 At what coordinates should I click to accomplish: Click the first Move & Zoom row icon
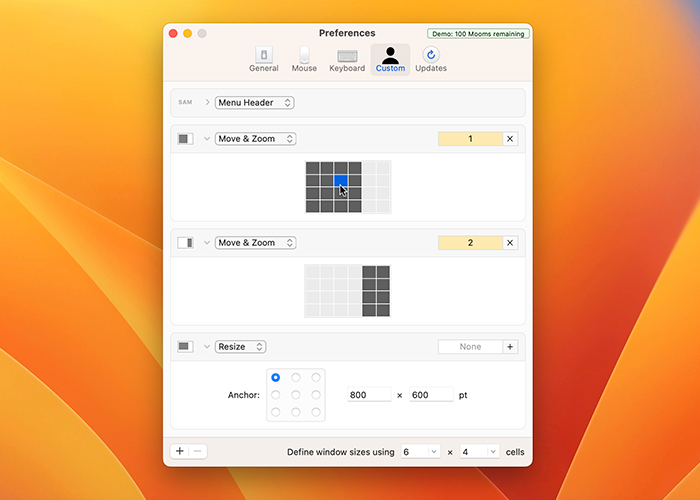tap(185, 139)
